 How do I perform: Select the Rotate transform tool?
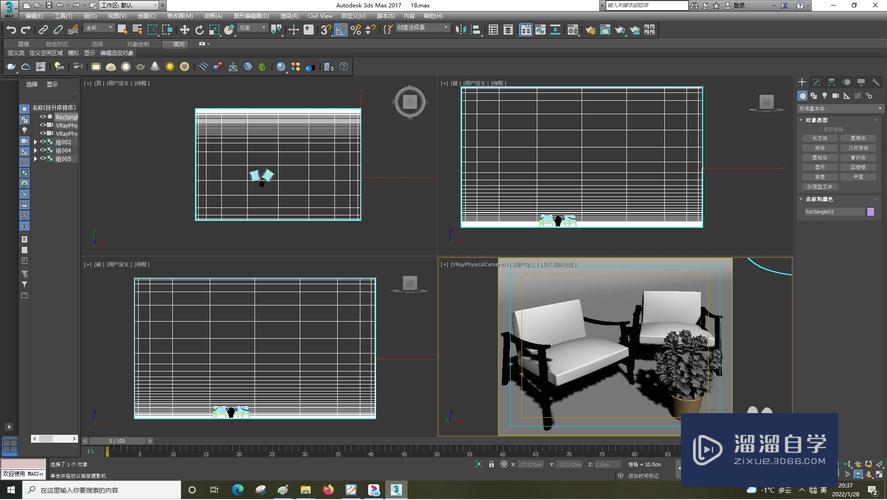tap(199, 30)
